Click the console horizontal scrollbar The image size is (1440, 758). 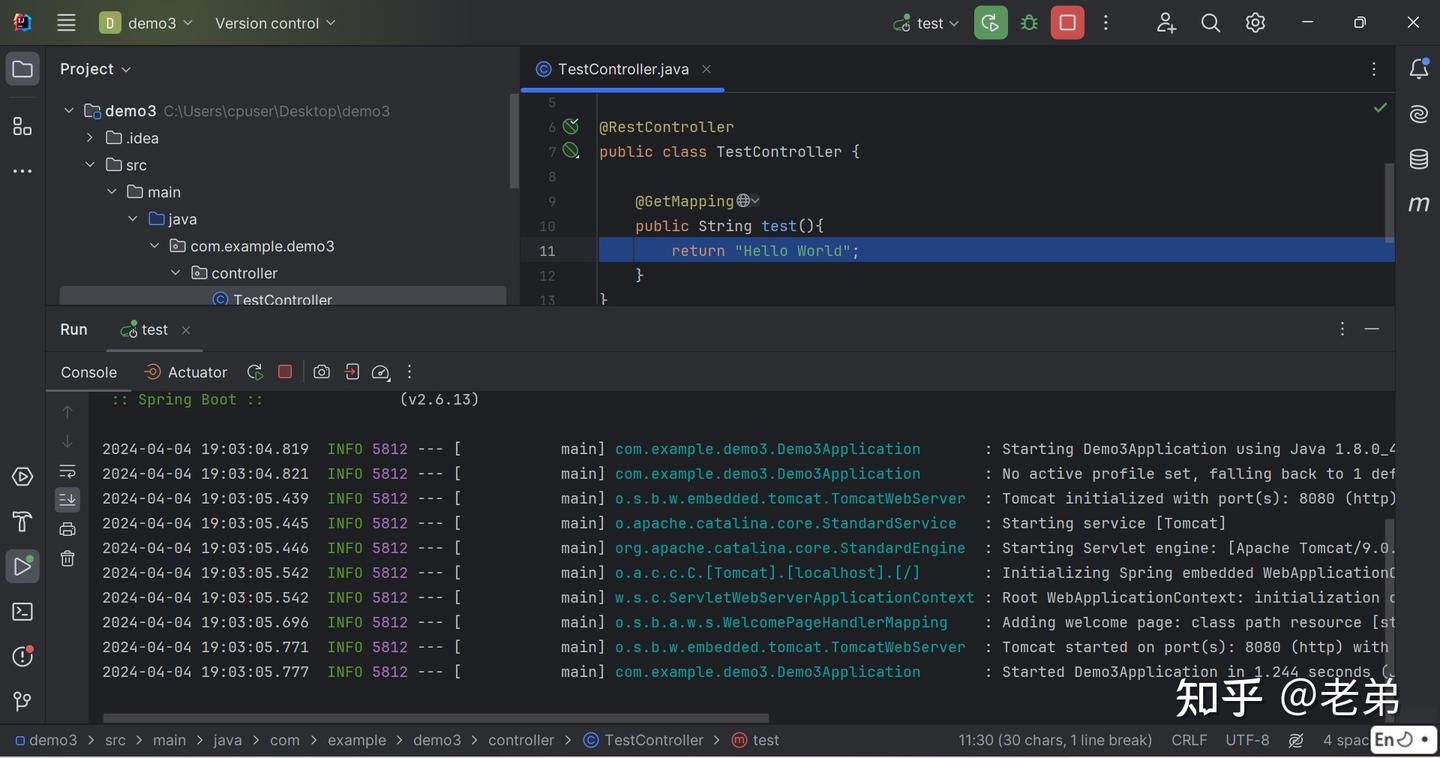[x=435, y=718]
